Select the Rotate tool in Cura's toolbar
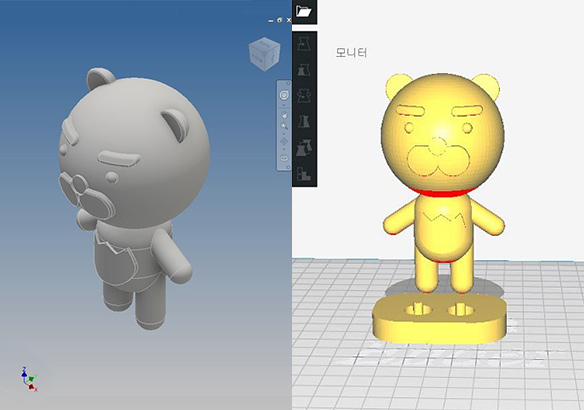The width and height of the screenshot is (584, 410). pos(304,95)
